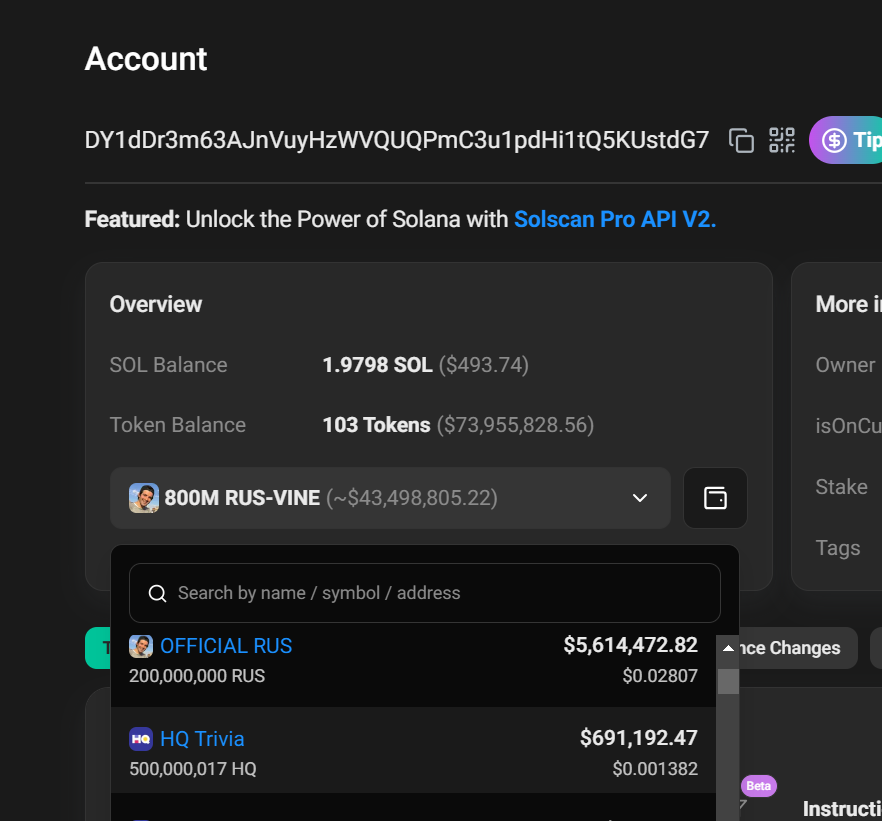Expand the 800M RUS-VINE token dropdown
882x821 pixels.
(390, 498)
